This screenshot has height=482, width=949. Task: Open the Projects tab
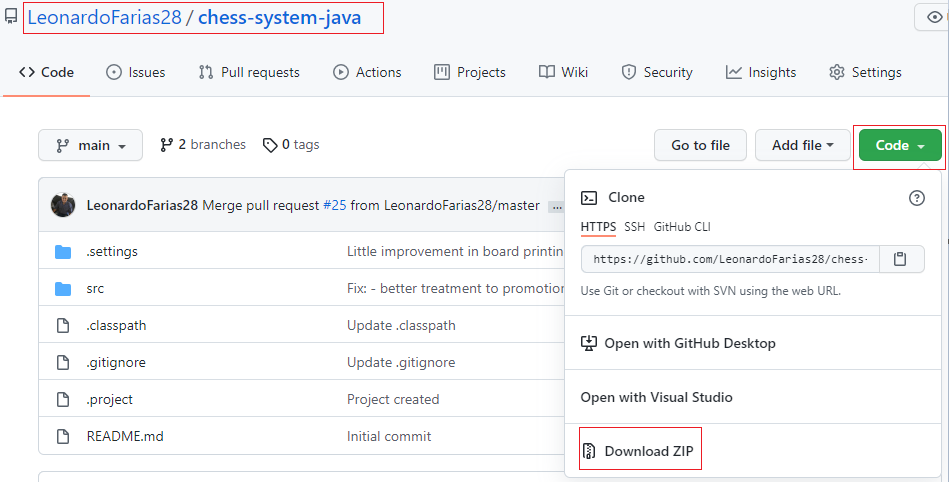tap(470, 72)
